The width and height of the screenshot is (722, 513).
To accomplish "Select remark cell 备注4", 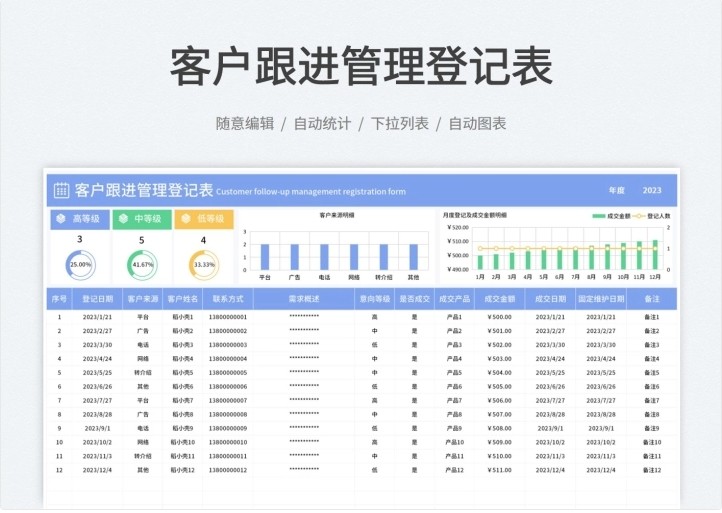I will point(652,359).
